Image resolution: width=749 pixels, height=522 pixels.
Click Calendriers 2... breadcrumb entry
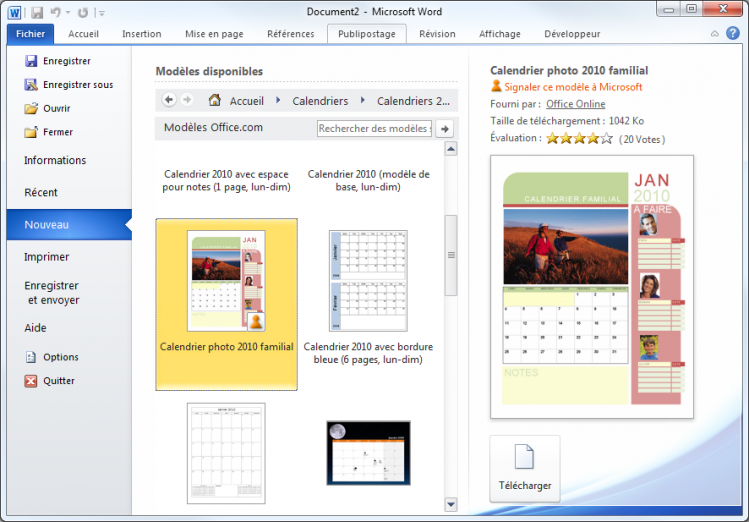(x=413, y=101)
